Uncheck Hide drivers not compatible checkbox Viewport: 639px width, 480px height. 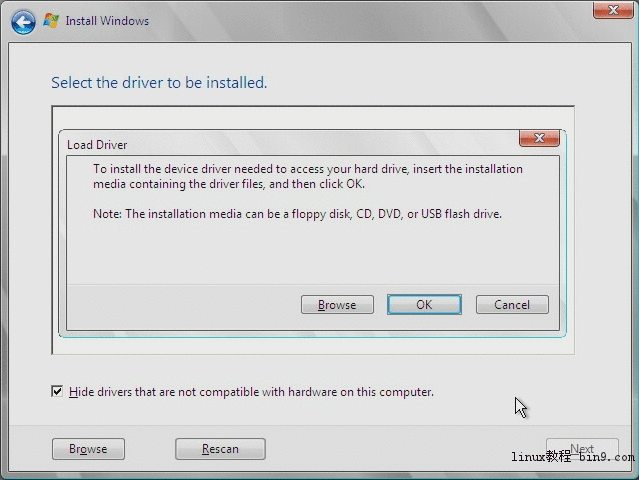tap(57, 392)
